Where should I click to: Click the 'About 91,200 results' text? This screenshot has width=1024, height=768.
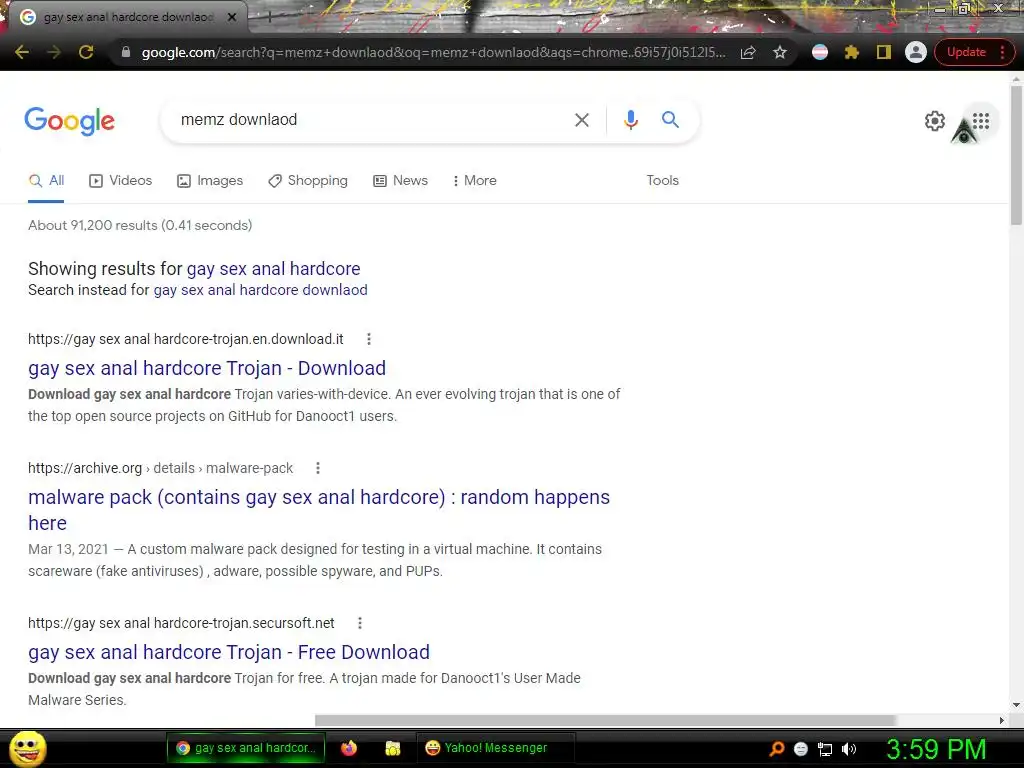pyautogui.click(x=140, y=225)
